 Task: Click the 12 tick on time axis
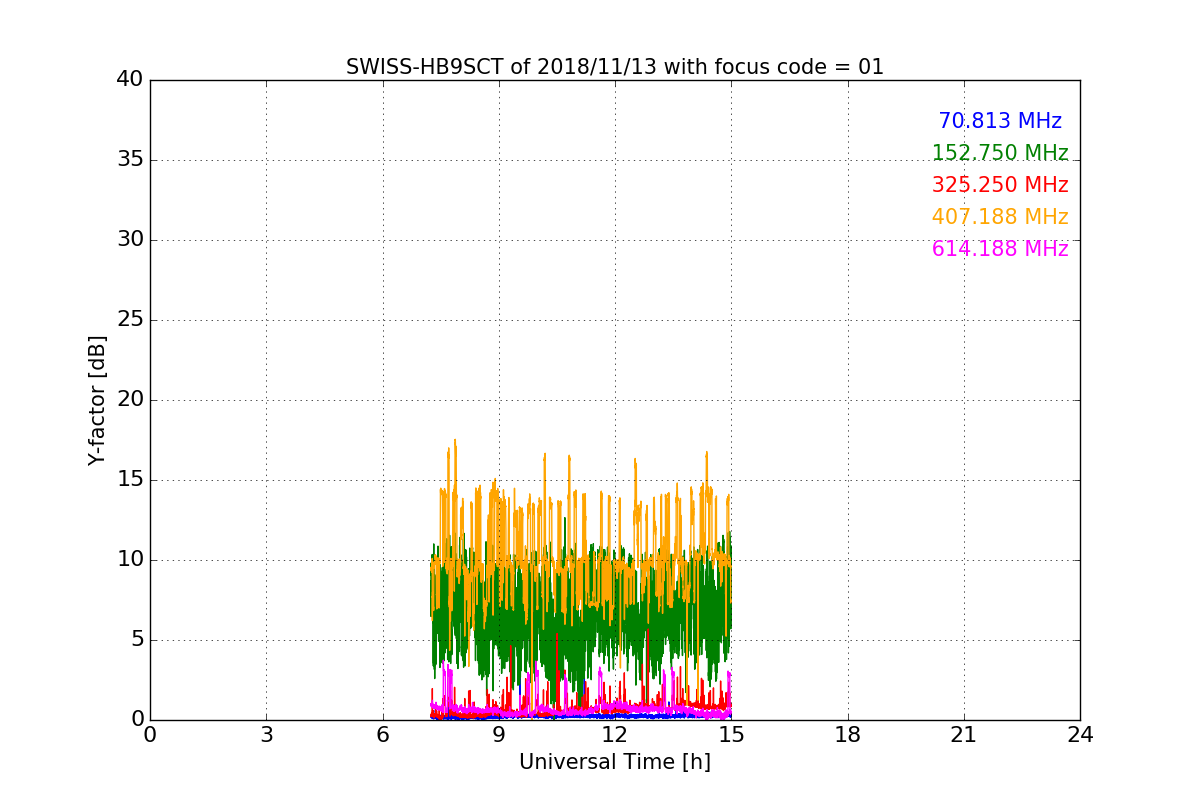coord(615,735)
